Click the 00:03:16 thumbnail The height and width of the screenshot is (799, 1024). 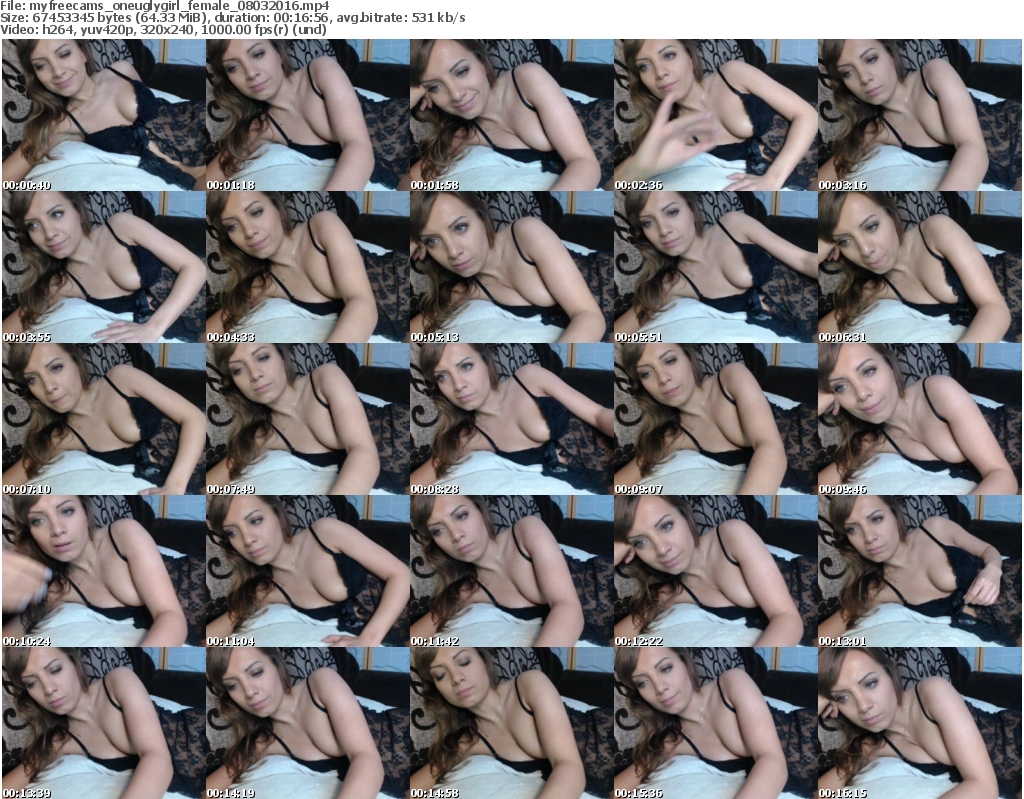(918, 115)
